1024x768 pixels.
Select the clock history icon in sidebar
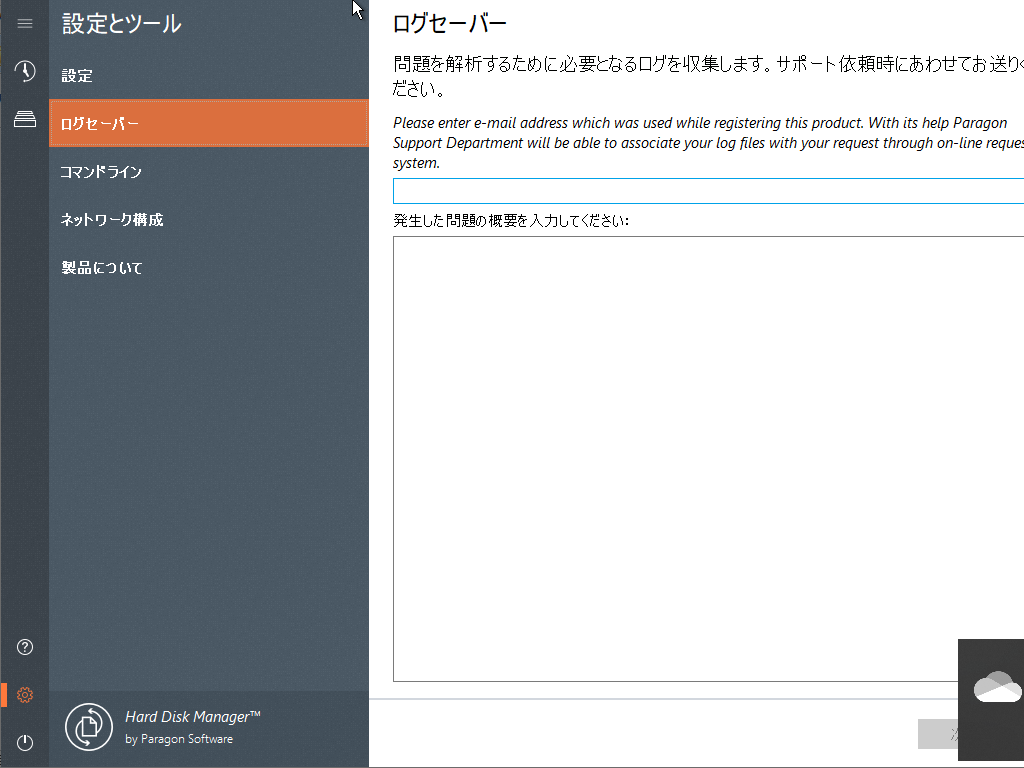tap(24, 71)
